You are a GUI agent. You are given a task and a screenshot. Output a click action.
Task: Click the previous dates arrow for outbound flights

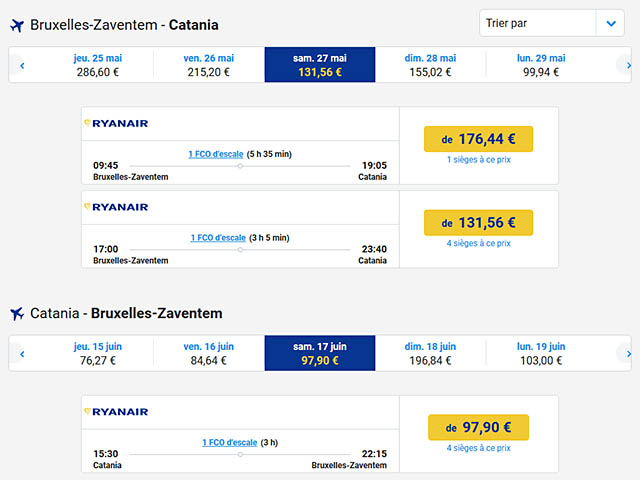22,66
